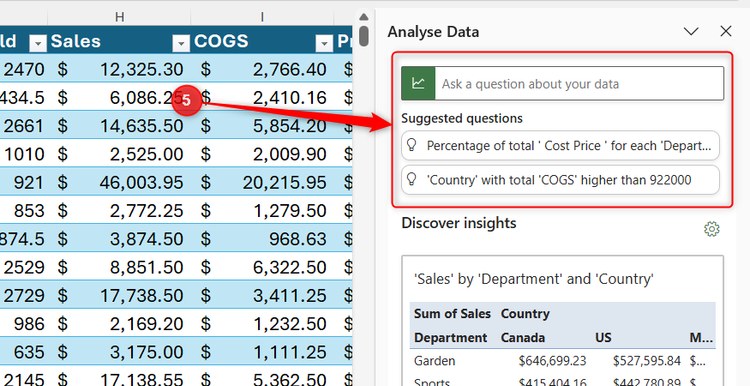Screen dimensions: 750x386
Task: Select Sales cell 8,851.50
Action: 119,267
